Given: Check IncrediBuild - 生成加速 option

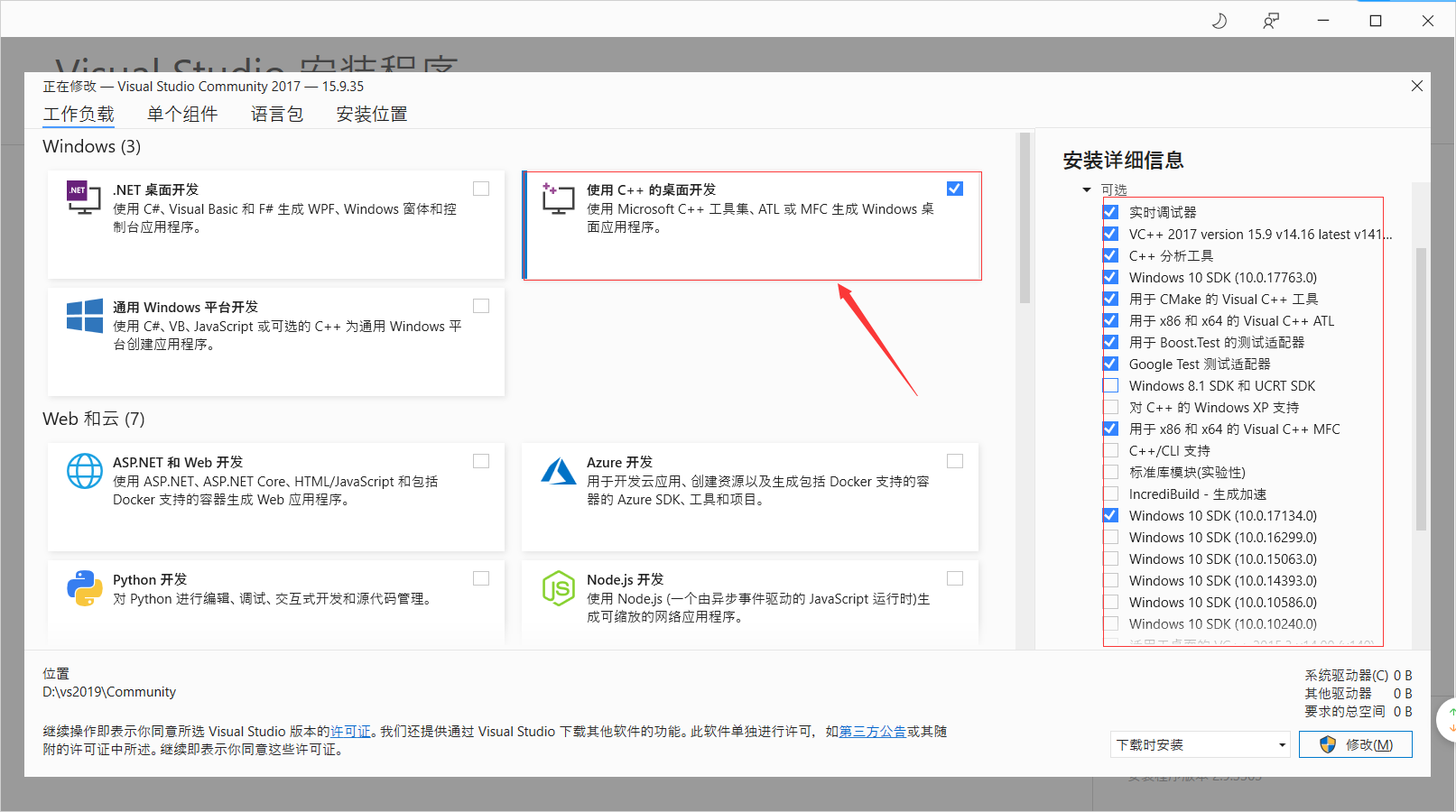Looking at the screenshot, I should pyautogui.click(x=1111, y=494).
